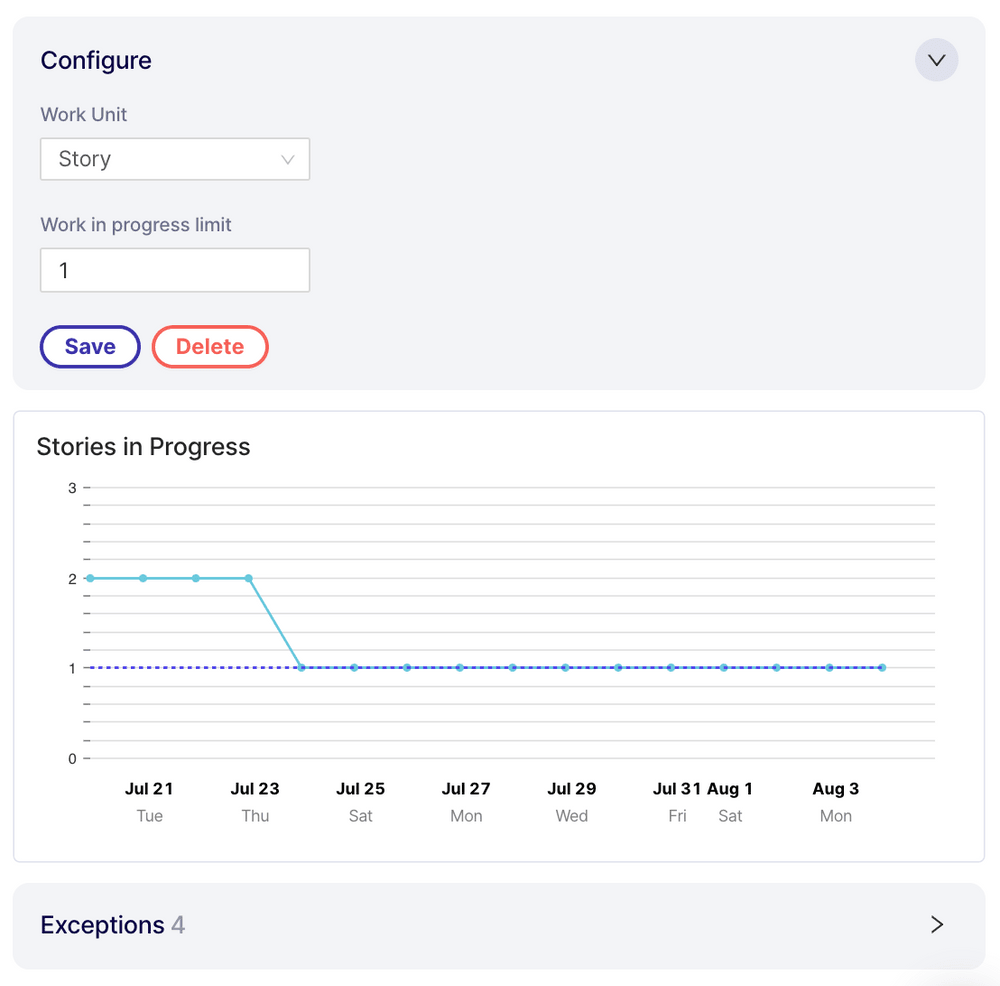Expand the Exceptions section arrow

[x=936, y=925]
